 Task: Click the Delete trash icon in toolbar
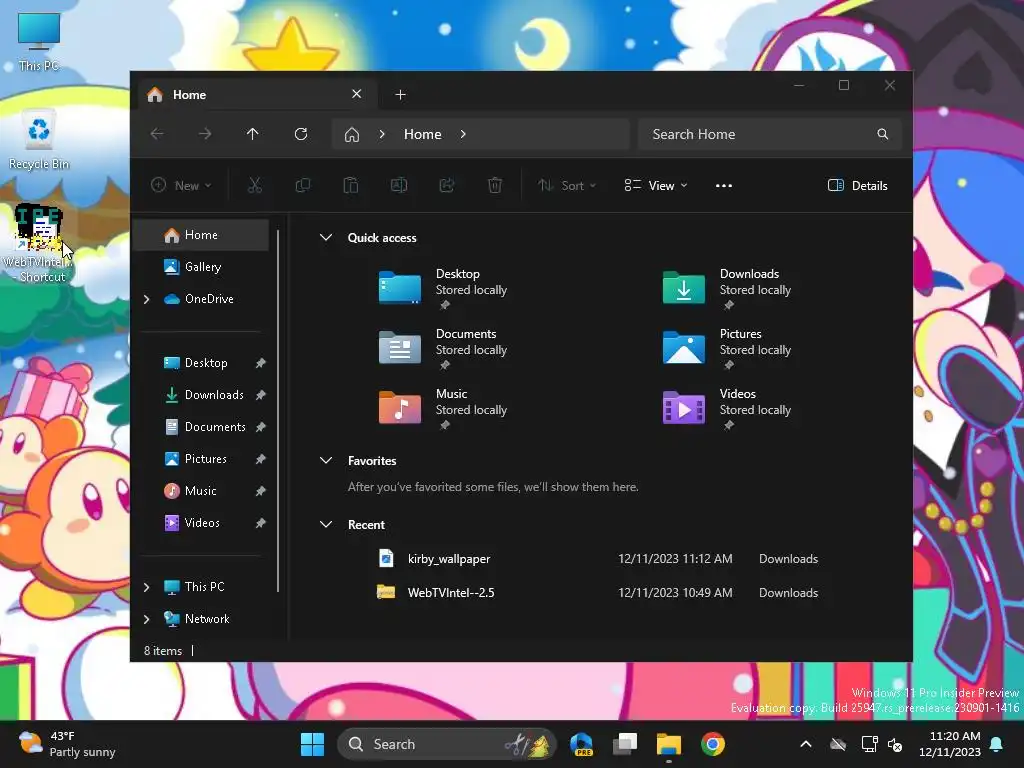(495, 185)
